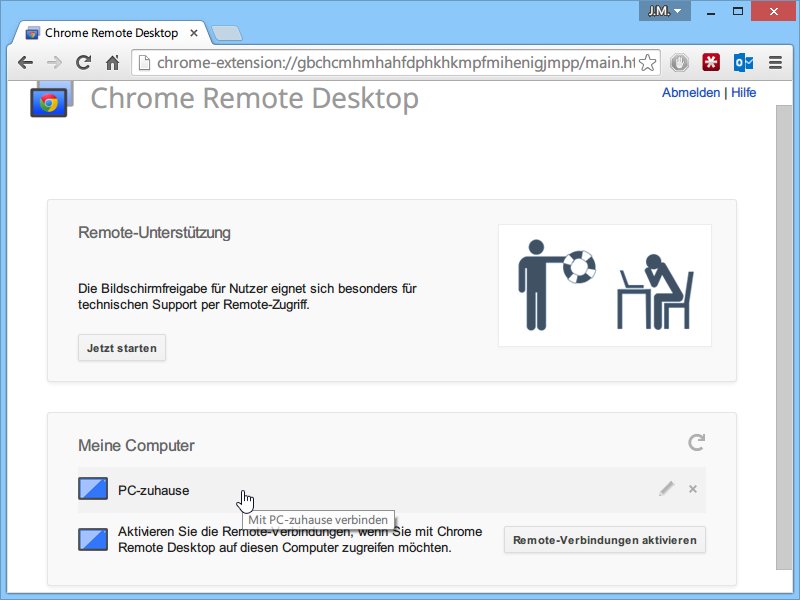Click the remote support illustration image
800x600 pixels.
[605, 286]
